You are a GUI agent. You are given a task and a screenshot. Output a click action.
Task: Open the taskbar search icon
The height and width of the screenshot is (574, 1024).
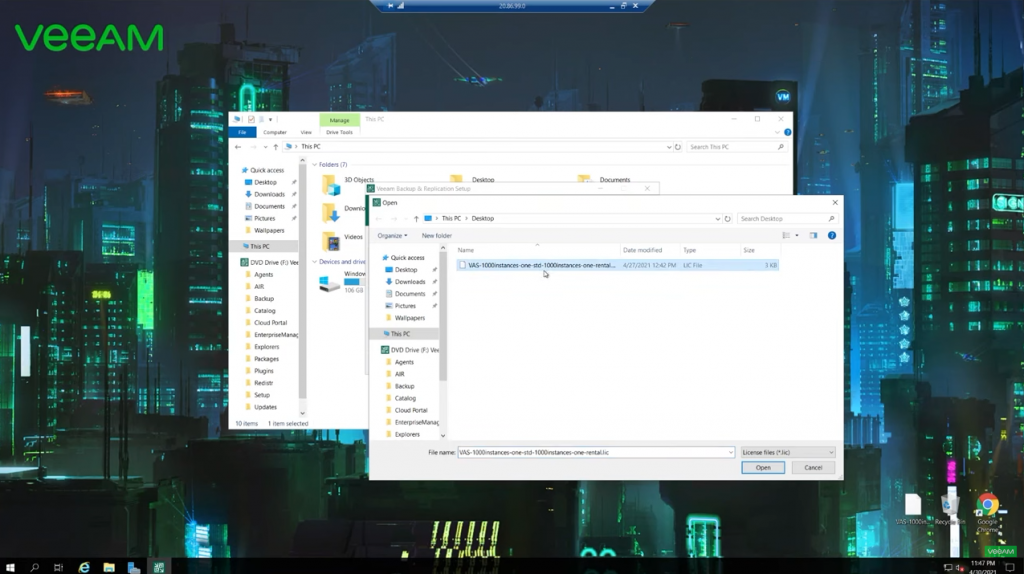pyautogui.click(x=34, y=567)
